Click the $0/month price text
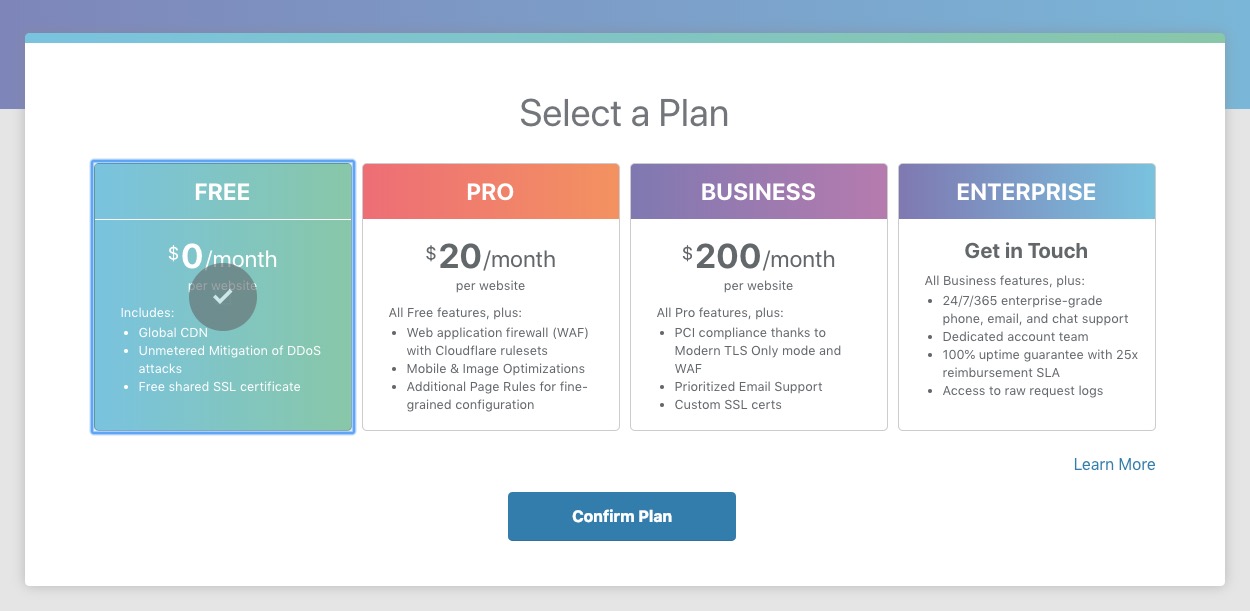This screenshot has width=1250, height=611. point(222,256)
